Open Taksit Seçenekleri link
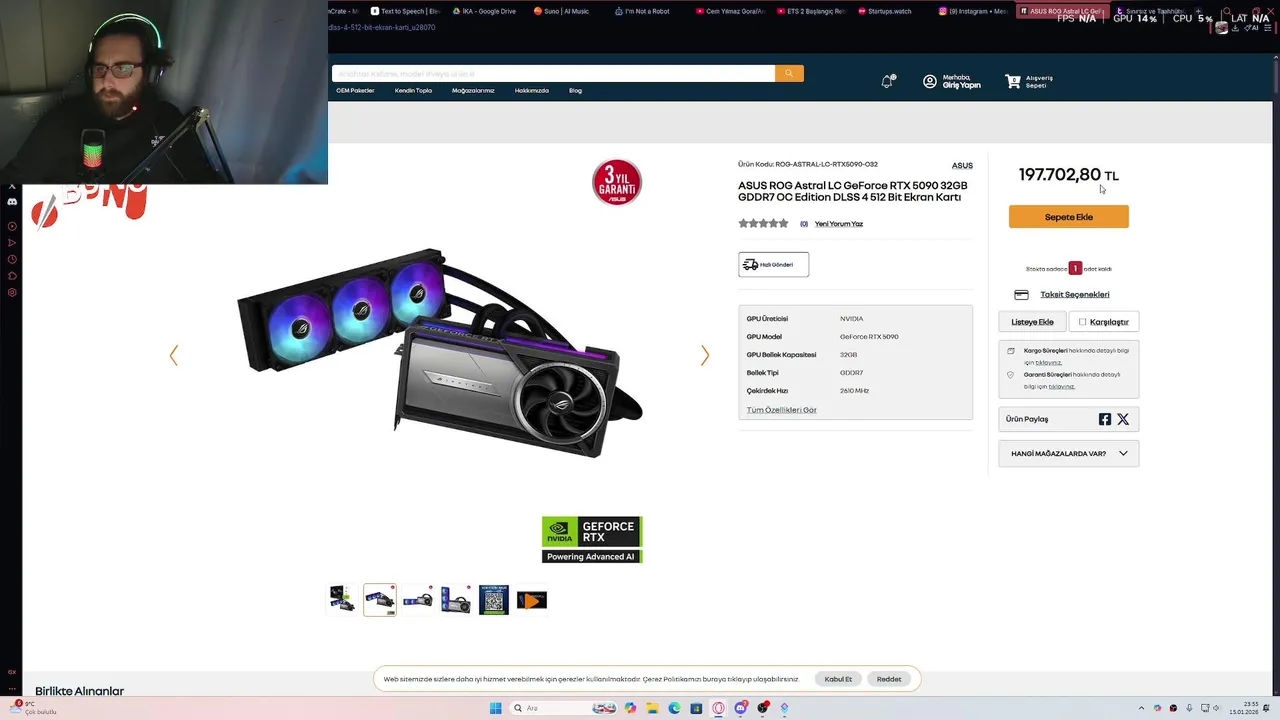Screen dimensions: 1280x720 (x=1074, y=295)
